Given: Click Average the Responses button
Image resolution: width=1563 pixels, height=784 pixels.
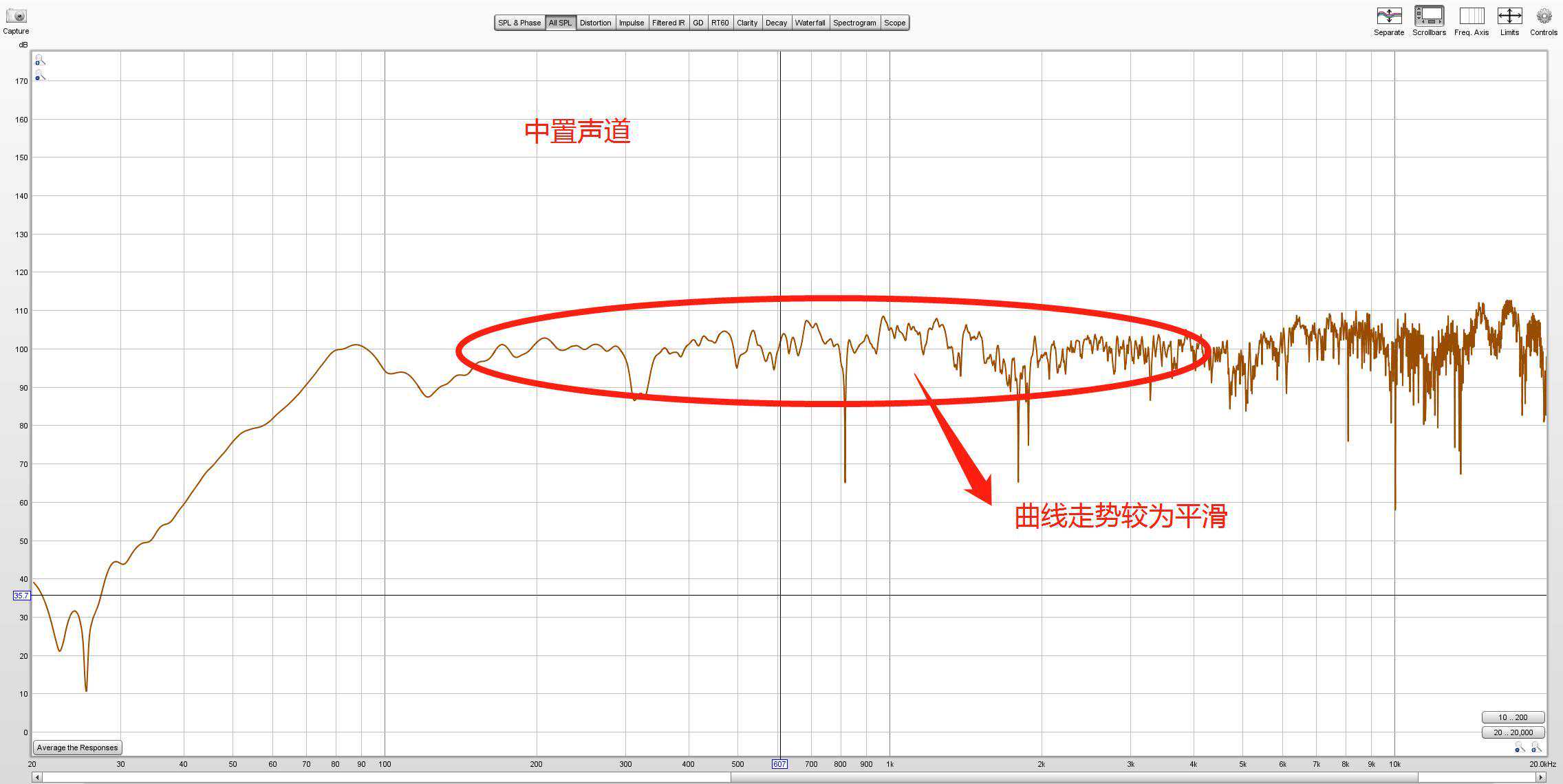Looking at the screenshot, I should click(x=77, y=748).
